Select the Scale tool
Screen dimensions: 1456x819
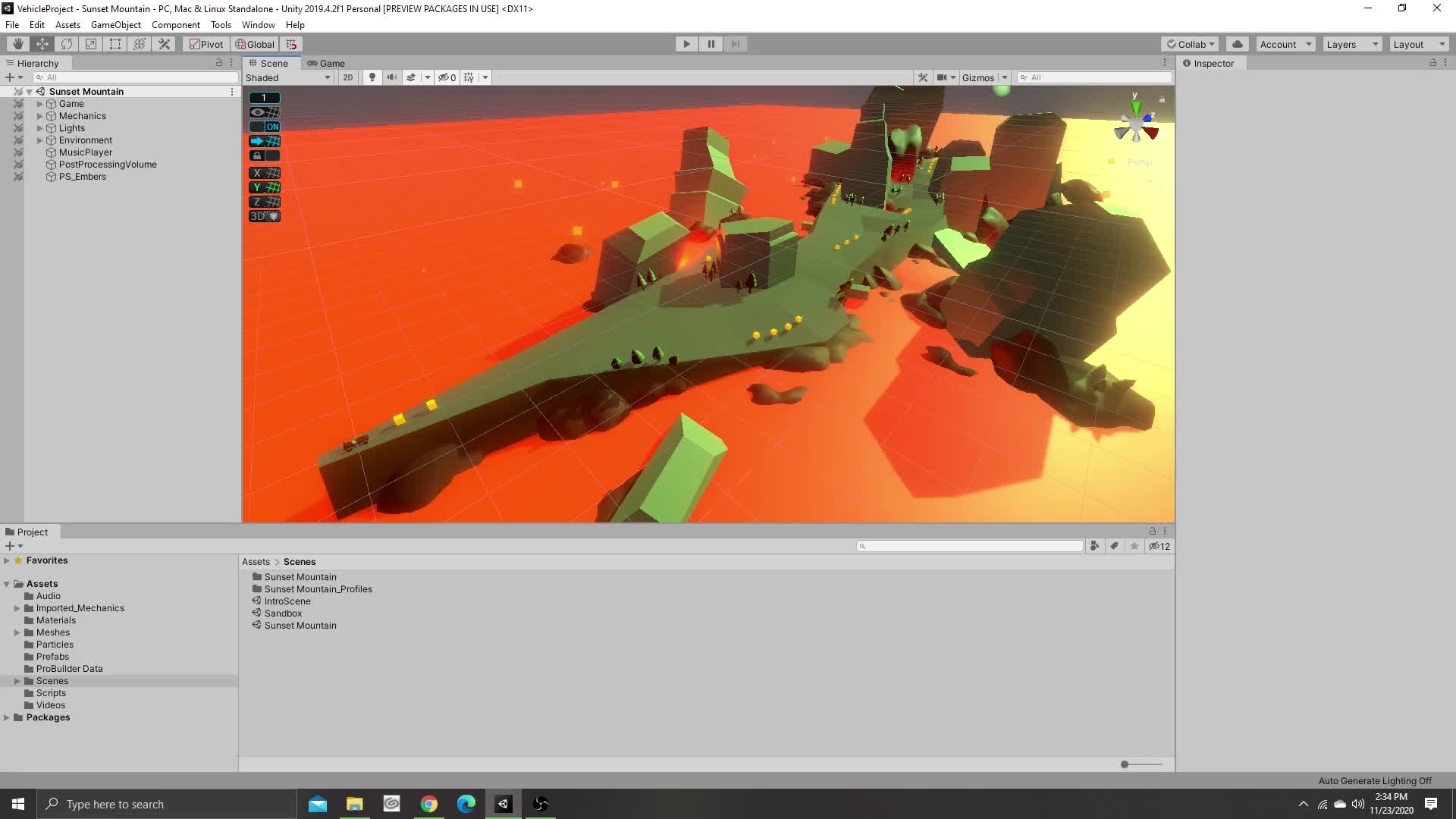pos(90,44)
